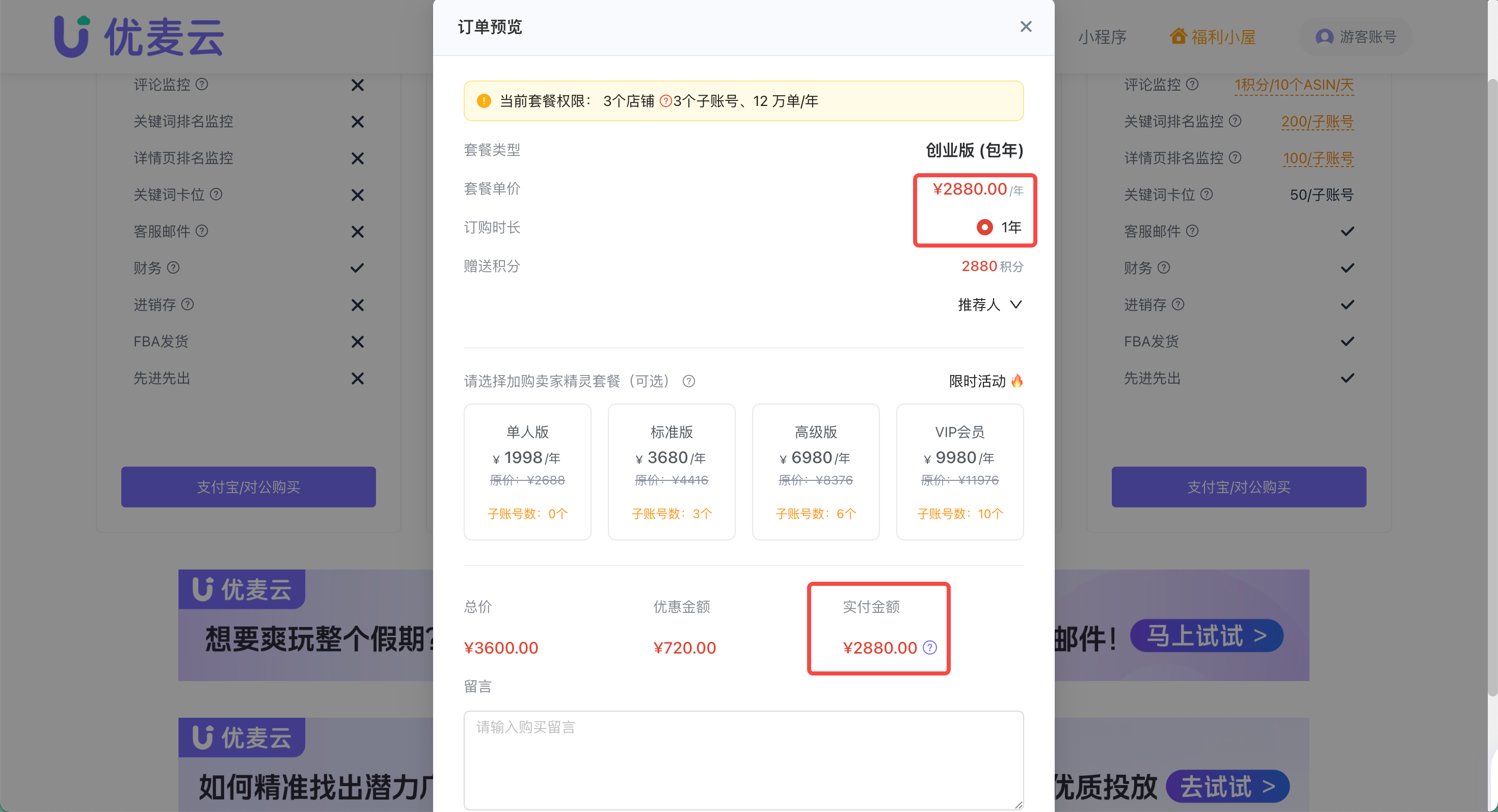The width and height of the screenshot is (1498, 812).
Task: Open the 小程序 menu item
Action: (x=1102, y=37)
